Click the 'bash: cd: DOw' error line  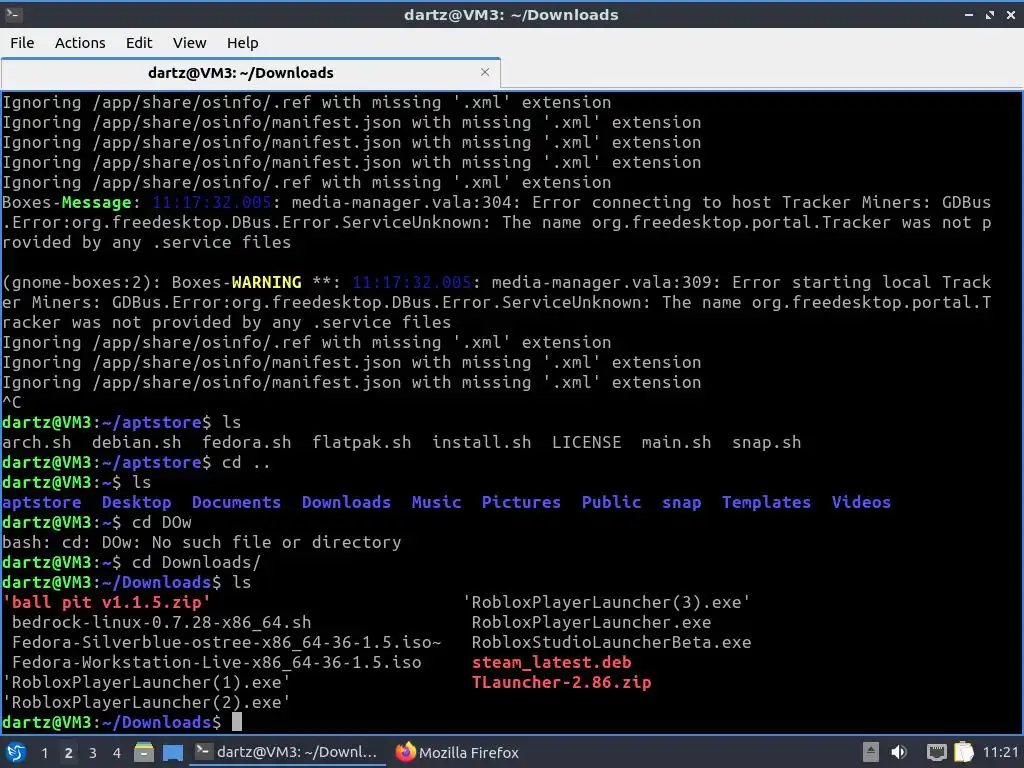[x=202, y=541]
